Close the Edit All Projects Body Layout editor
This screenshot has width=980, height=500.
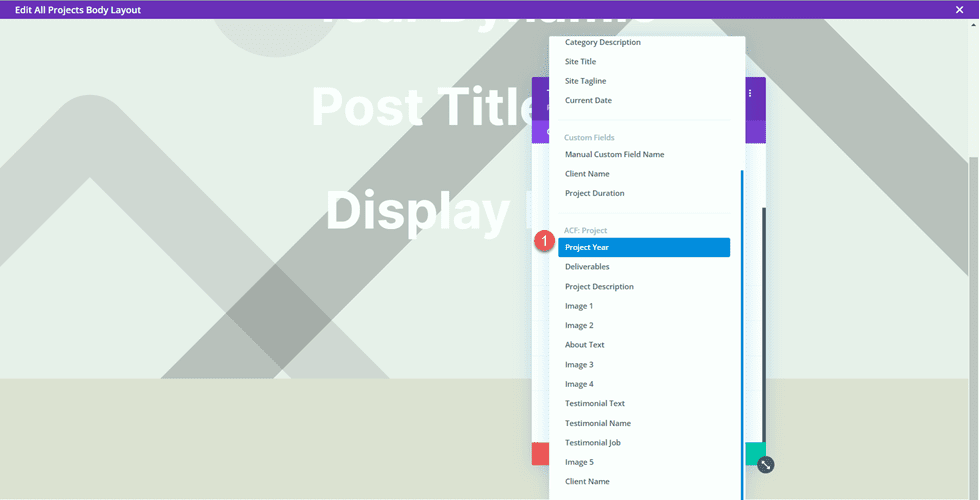(959, 9)
